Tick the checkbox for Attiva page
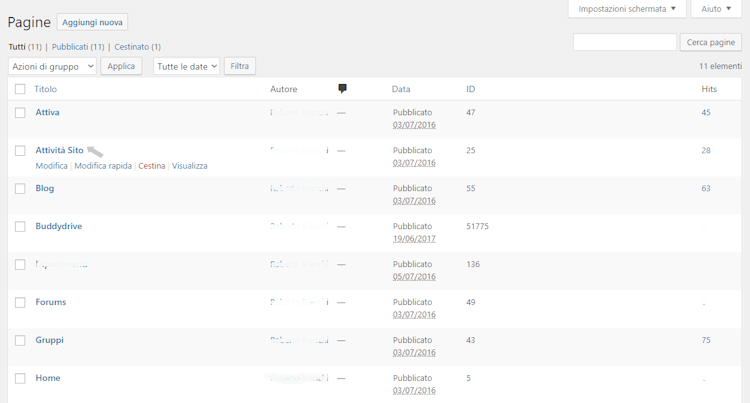Image resolution: width=750 pixels, height=403 pixels. click(20, 113)
